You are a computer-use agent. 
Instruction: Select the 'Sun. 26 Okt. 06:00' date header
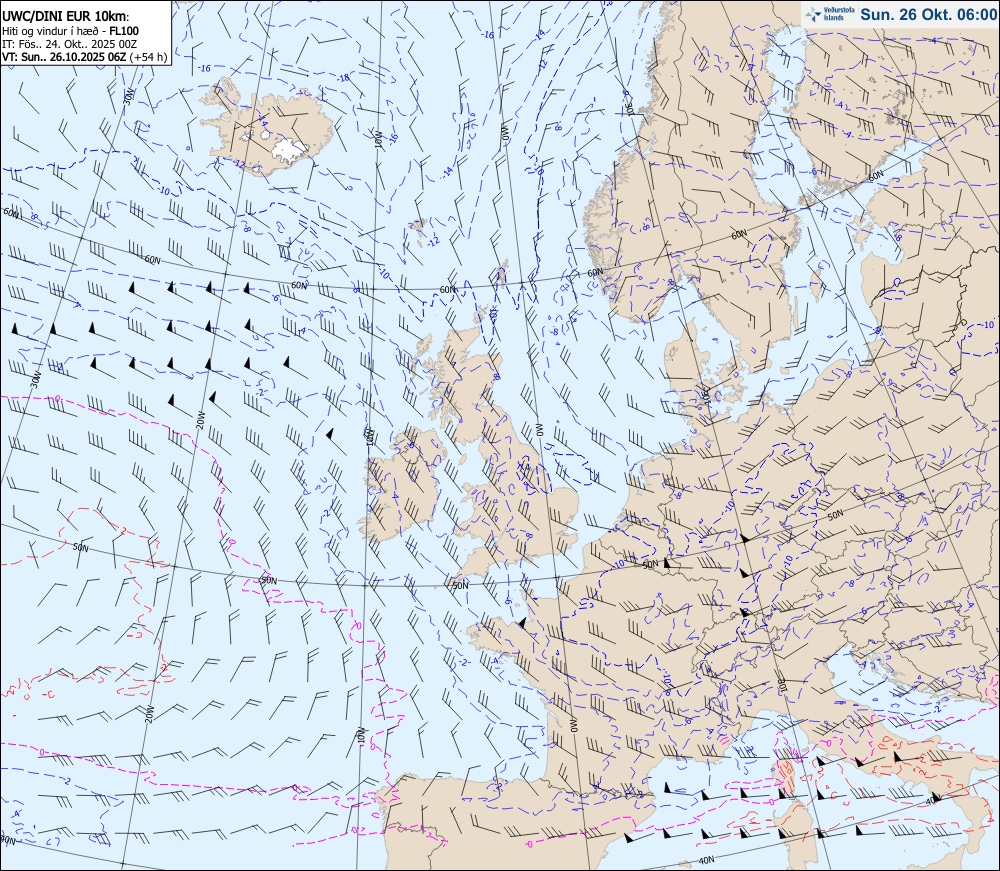929,14
